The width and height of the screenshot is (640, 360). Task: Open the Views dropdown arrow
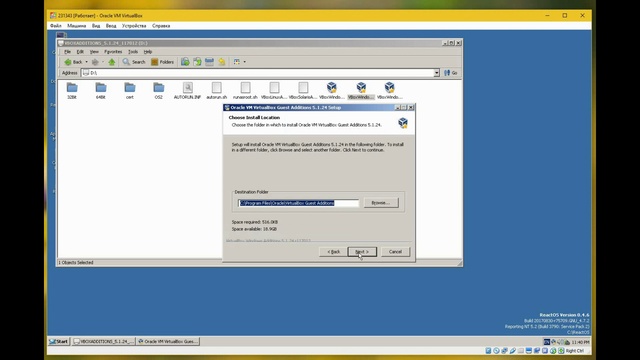[244, 62]
